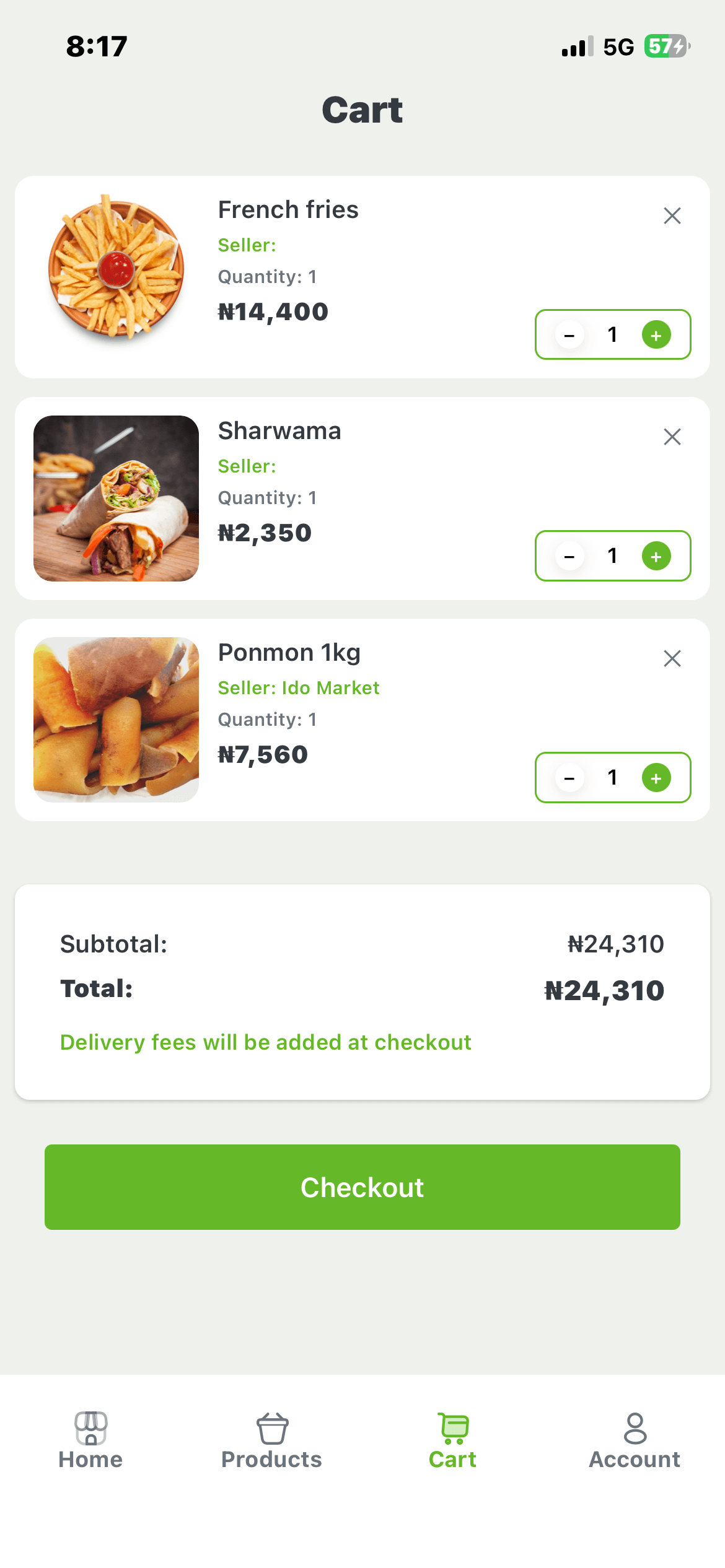Tap the battery indicator in status bar
This screenshot has height=1568, width=725.
pyautogui.click(x=667, y=46)
